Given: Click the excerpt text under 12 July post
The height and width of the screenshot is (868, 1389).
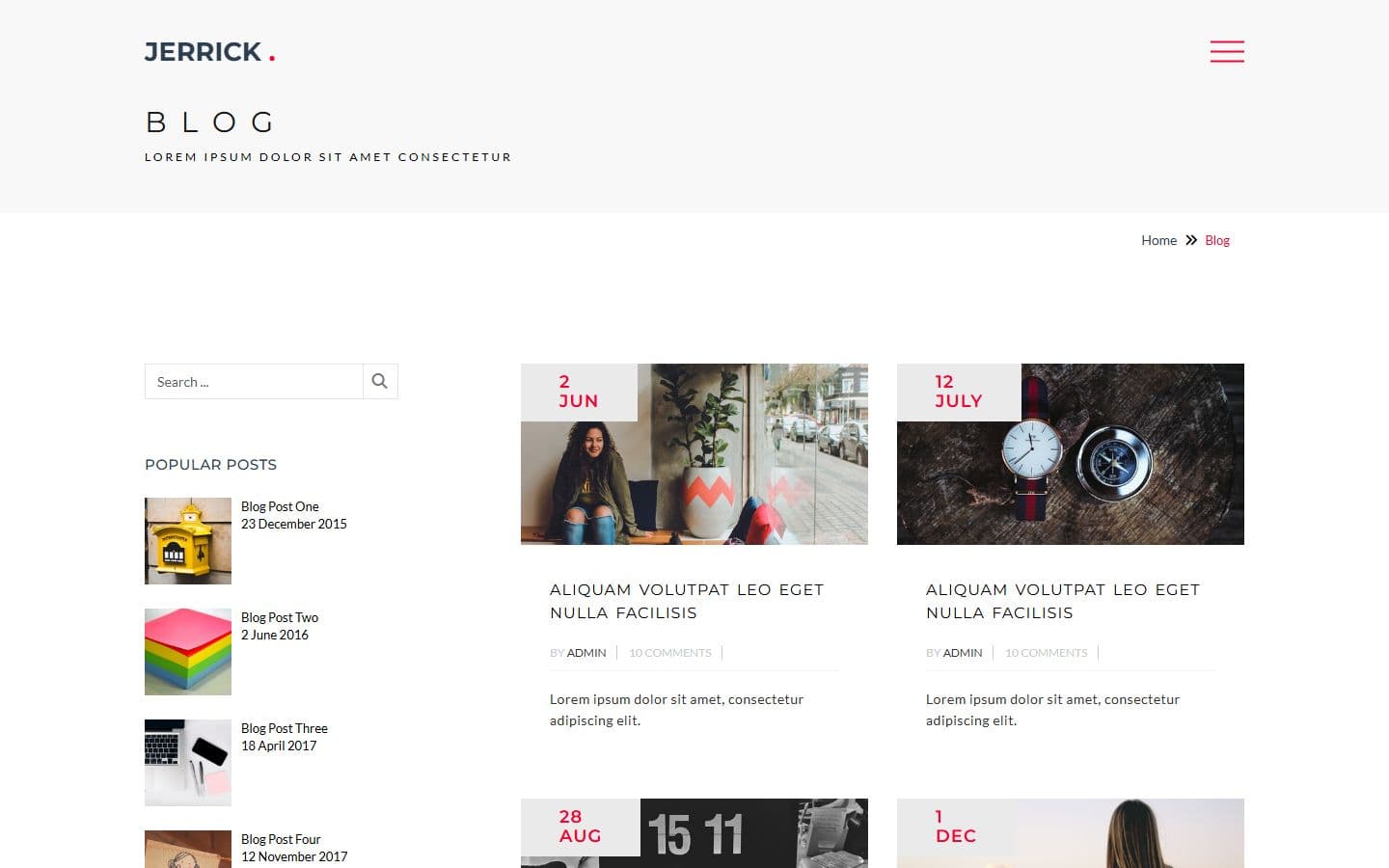Looking at the screenshot, I should click(x=1052, y=710).
